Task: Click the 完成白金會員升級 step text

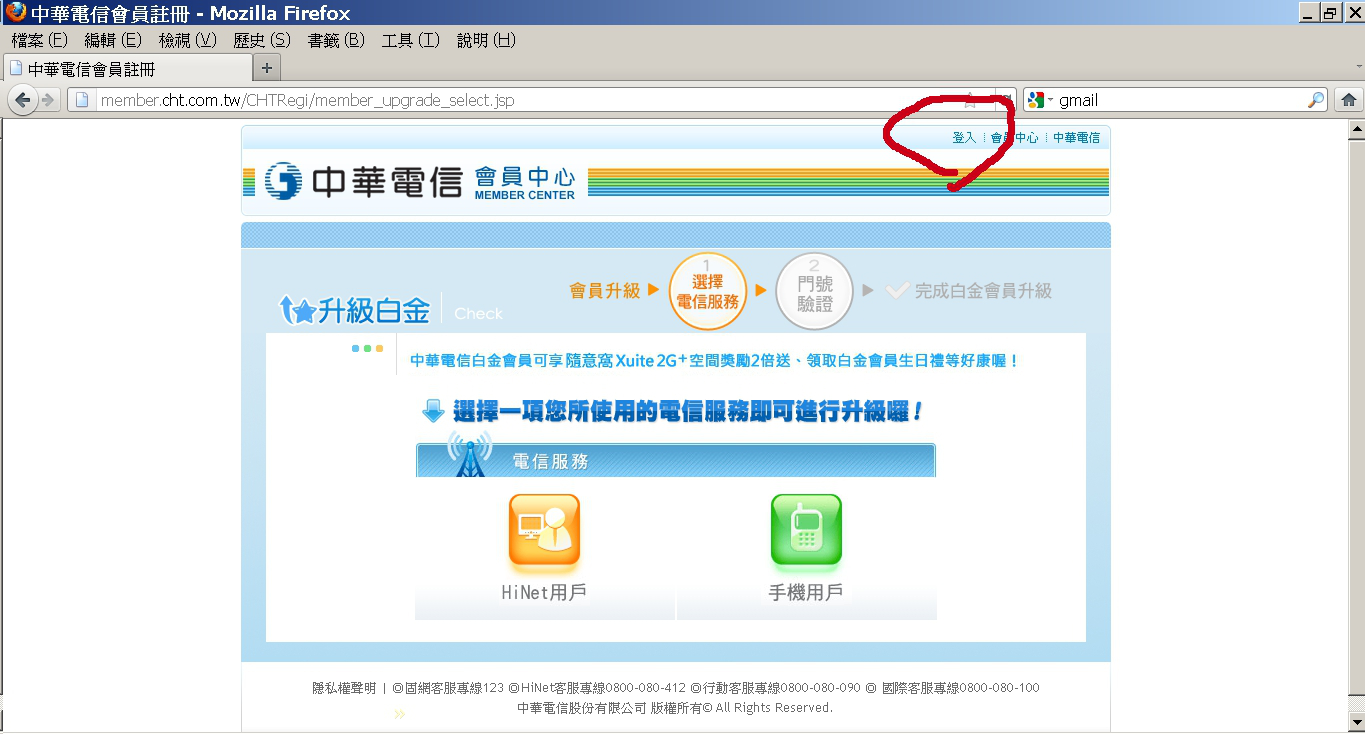Action: coord(983,291)
